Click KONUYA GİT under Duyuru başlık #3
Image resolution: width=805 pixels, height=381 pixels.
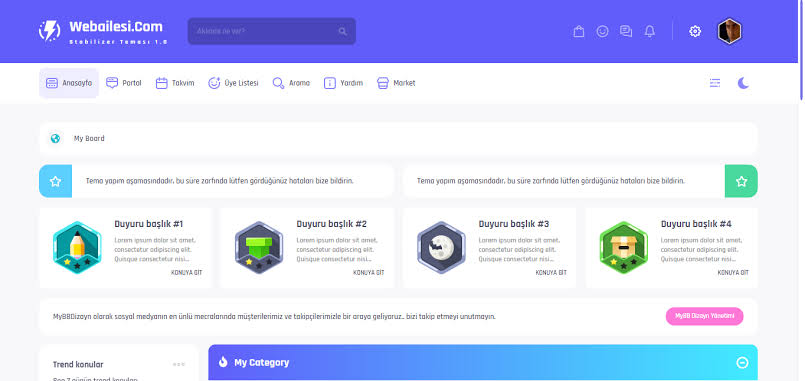(x=551, y=273)
